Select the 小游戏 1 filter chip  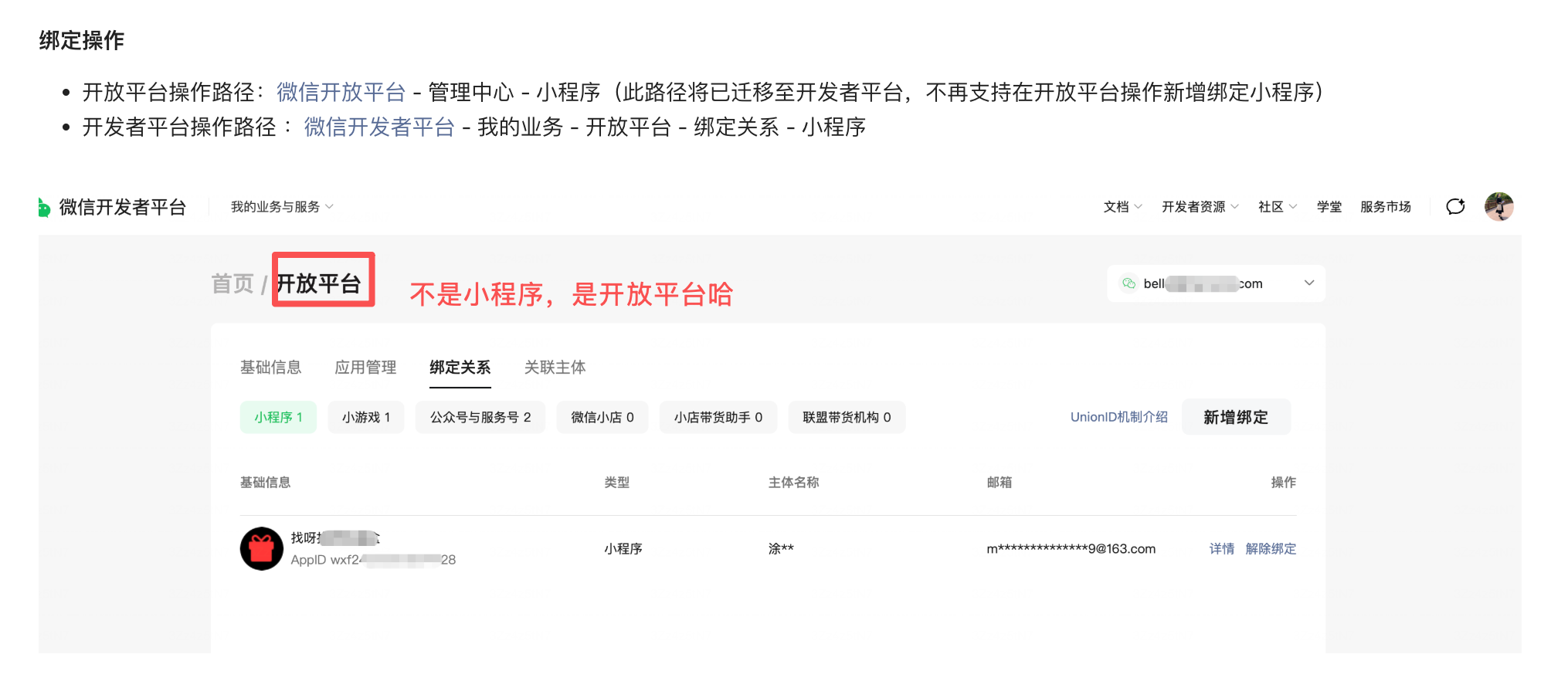point(366,417)
